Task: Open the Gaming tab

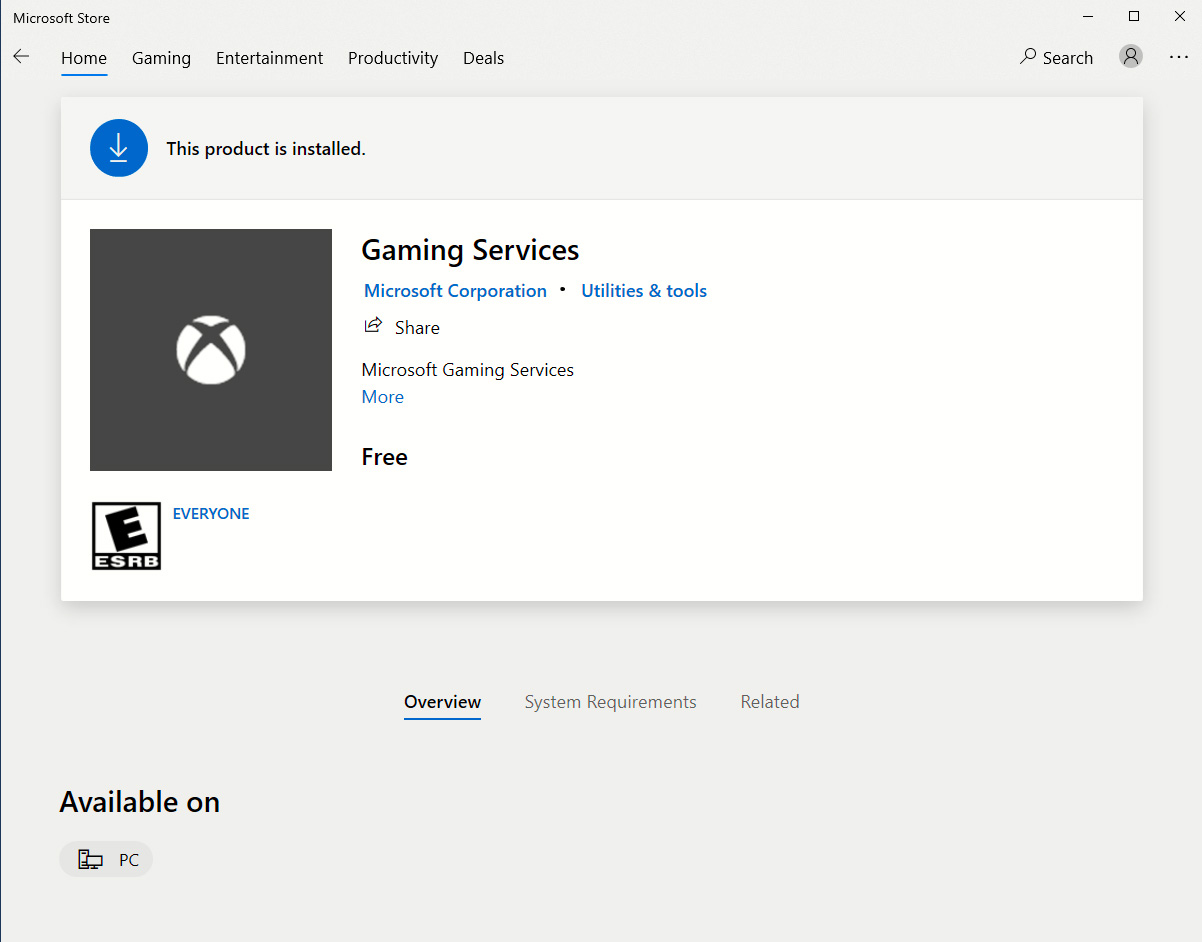Action: pyautogui.click(x=161, y=58)
